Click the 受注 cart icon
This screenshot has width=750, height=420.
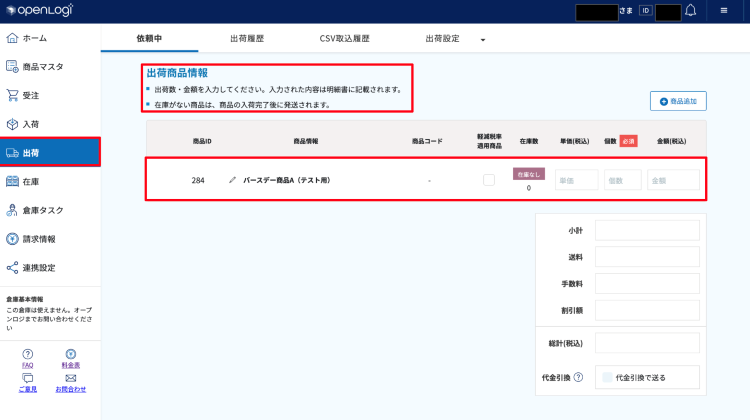12,95
